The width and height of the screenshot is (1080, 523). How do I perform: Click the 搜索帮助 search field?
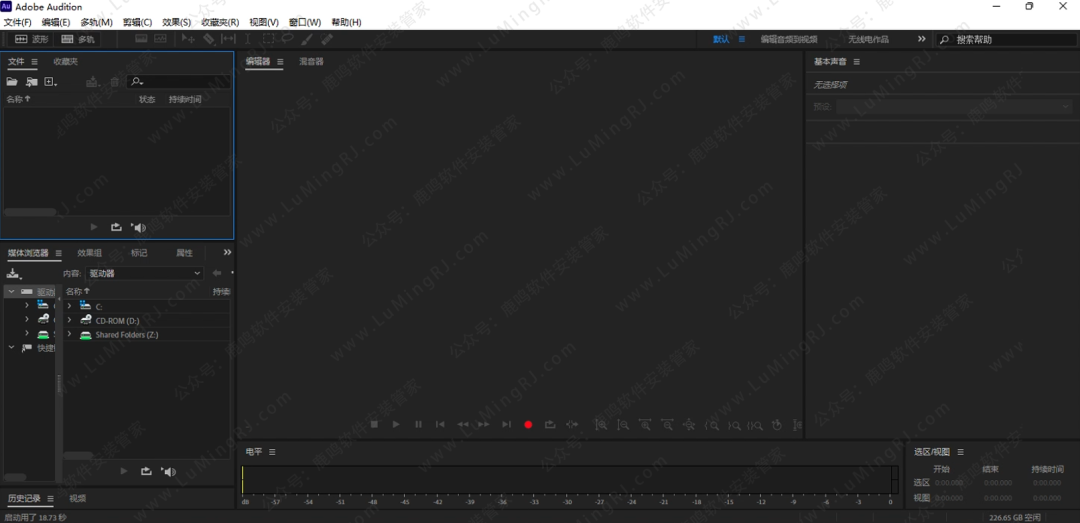1010,39
